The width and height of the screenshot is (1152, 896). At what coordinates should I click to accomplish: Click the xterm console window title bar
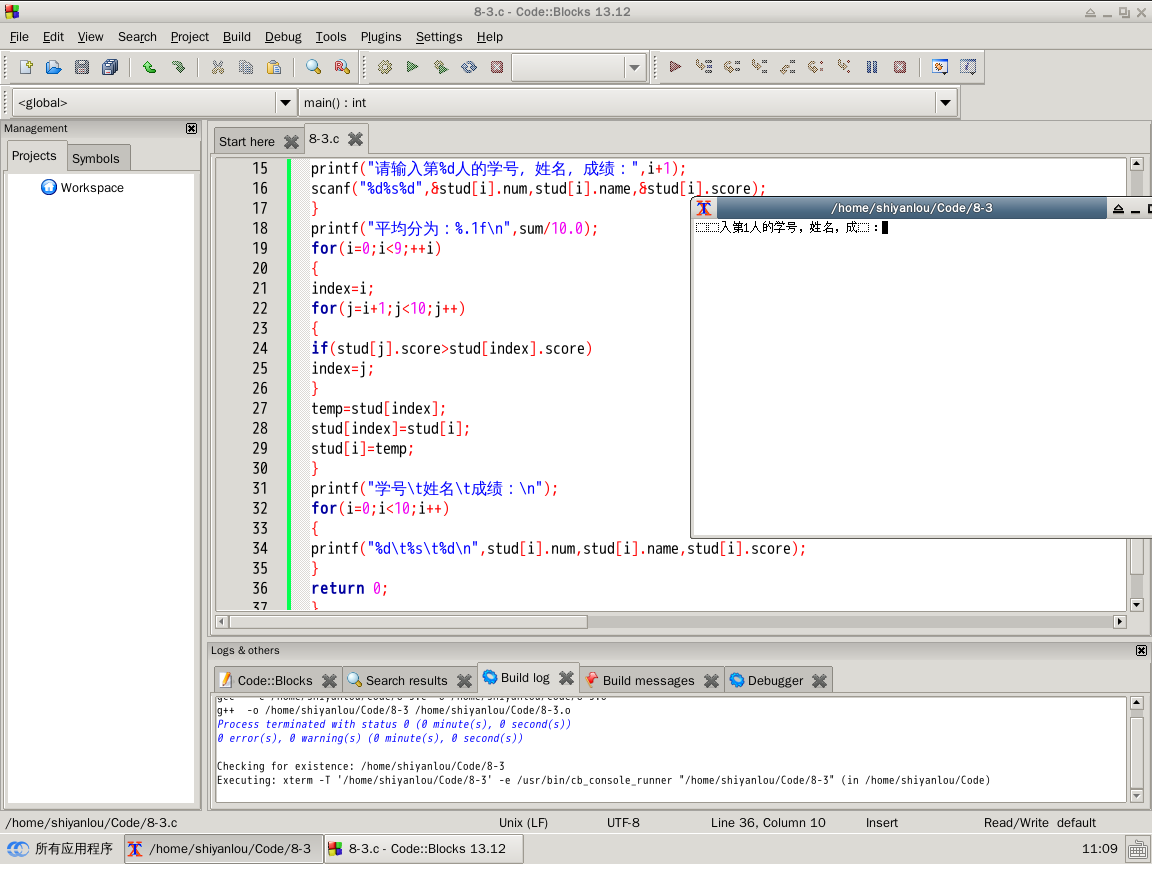coord(911,209)
